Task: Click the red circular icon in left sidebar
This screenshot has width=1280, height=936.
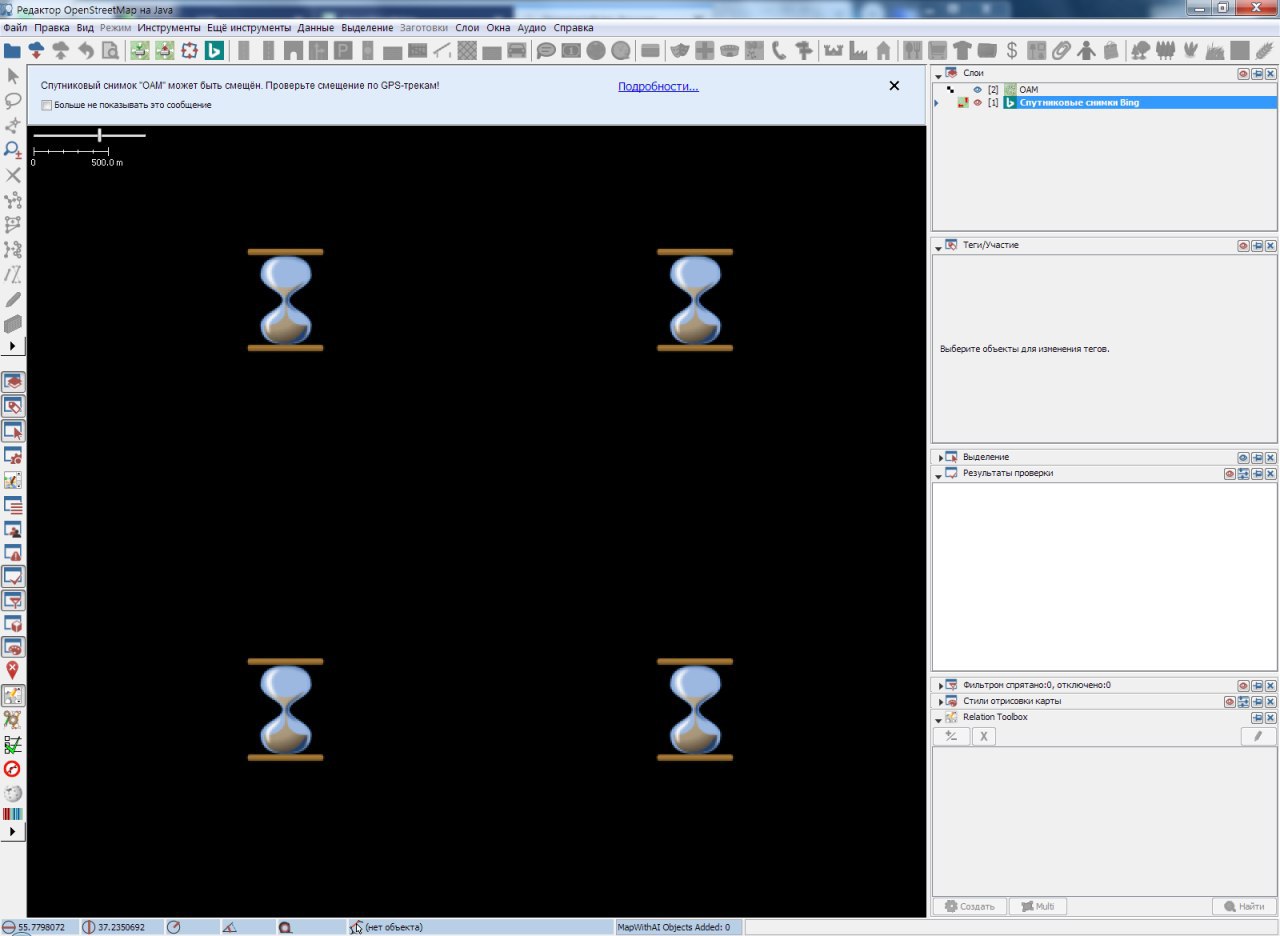Action: (13, 769)
